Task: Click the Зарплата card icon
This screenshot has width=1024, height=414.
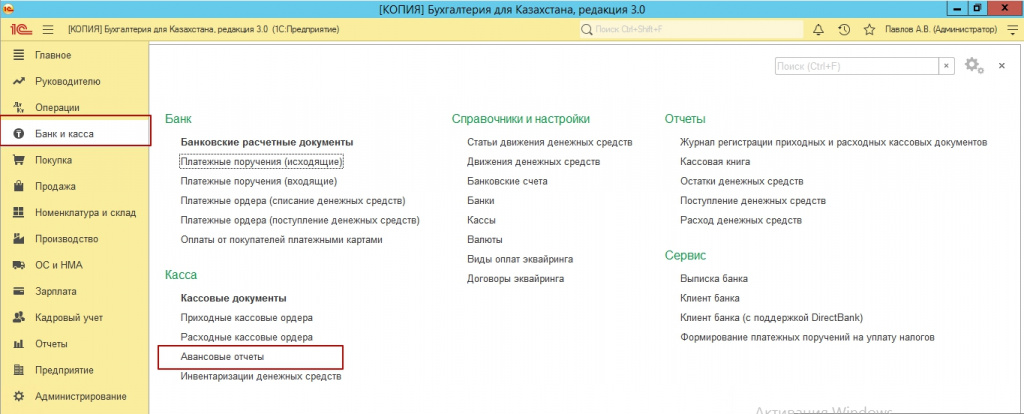Action: pos(19,291)
